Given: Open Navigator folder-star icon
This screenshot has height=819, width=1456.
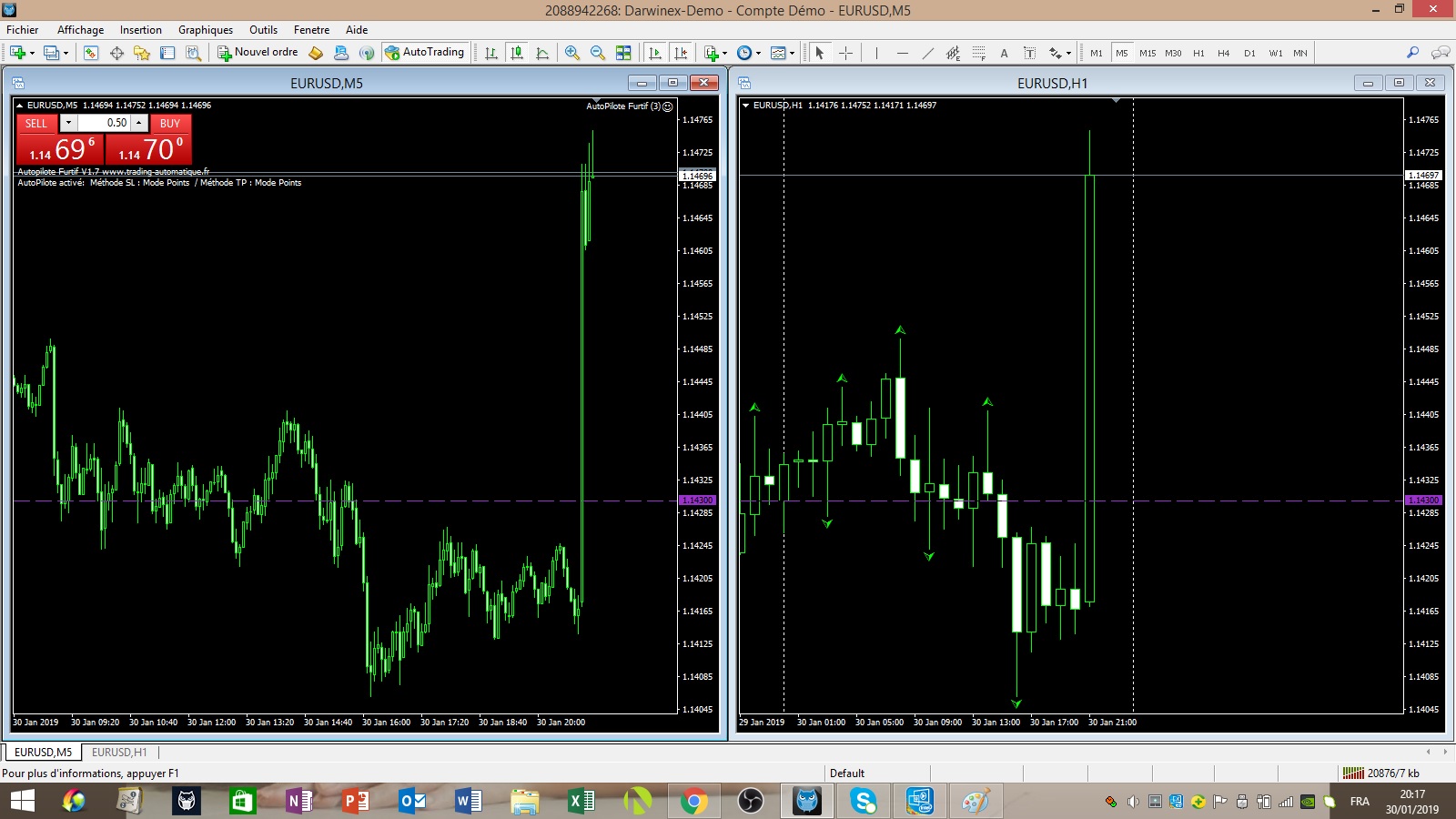Looking at the screenshot, I should pos(142,53).
